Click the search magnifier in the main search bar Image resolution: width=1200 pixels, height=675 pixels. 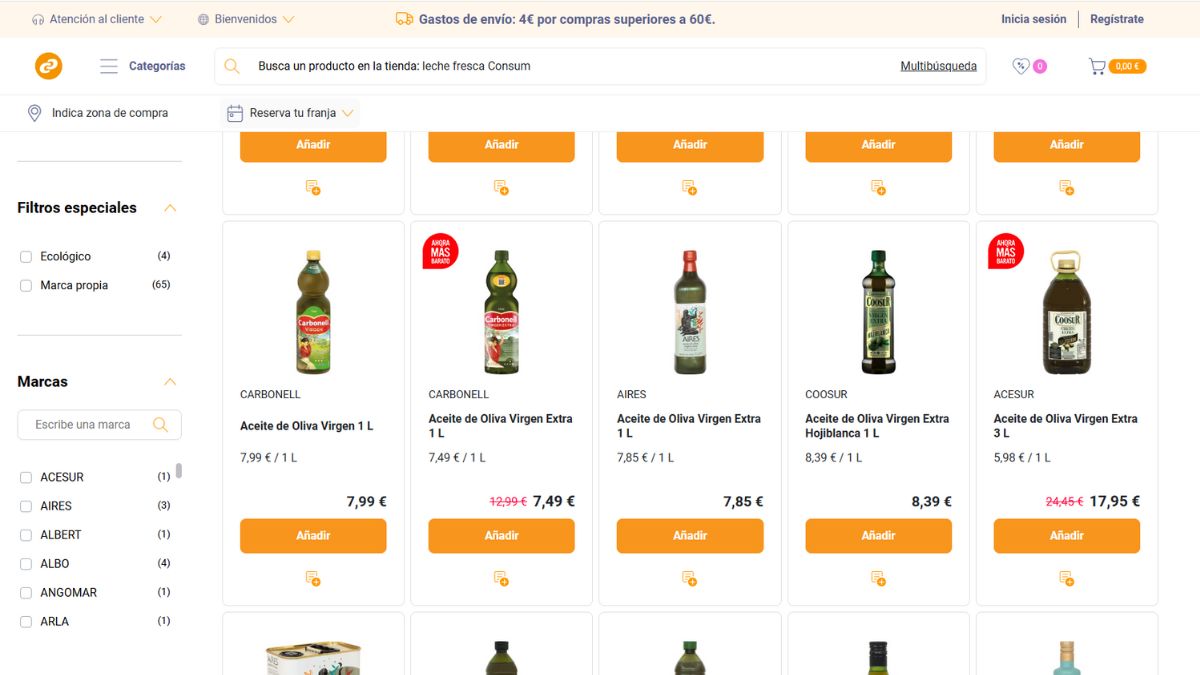pyautogui.click(x=231, y=65)
